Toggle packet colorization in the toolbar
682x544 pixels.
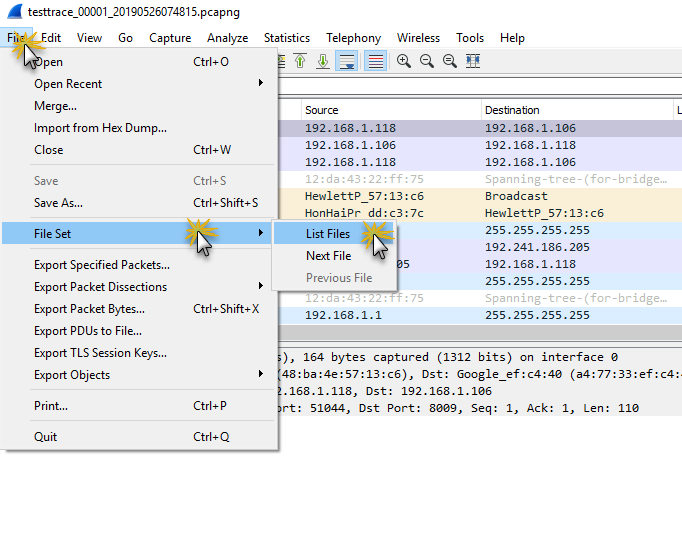tap(375, 61)
